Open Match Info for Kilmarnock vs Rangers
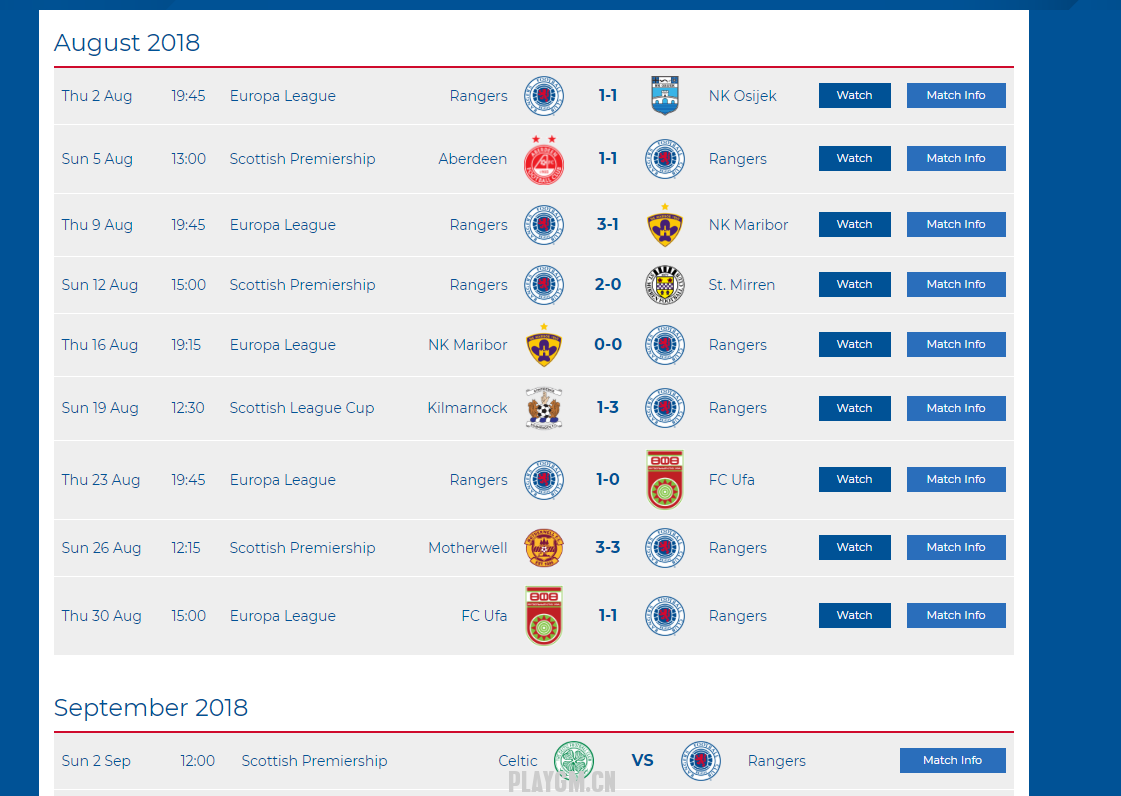1121x796 pixels. click(956, 408)
